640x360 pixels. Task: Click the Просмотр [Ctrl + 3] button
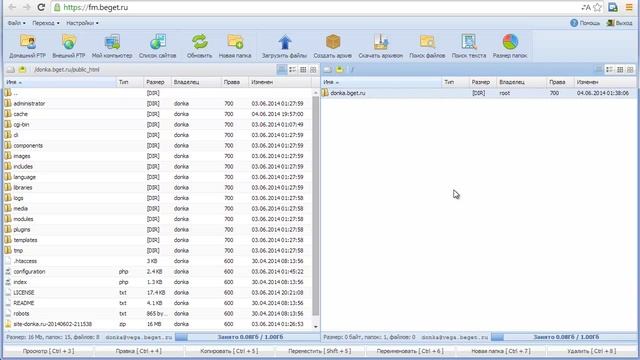click(x=48, y=351)
